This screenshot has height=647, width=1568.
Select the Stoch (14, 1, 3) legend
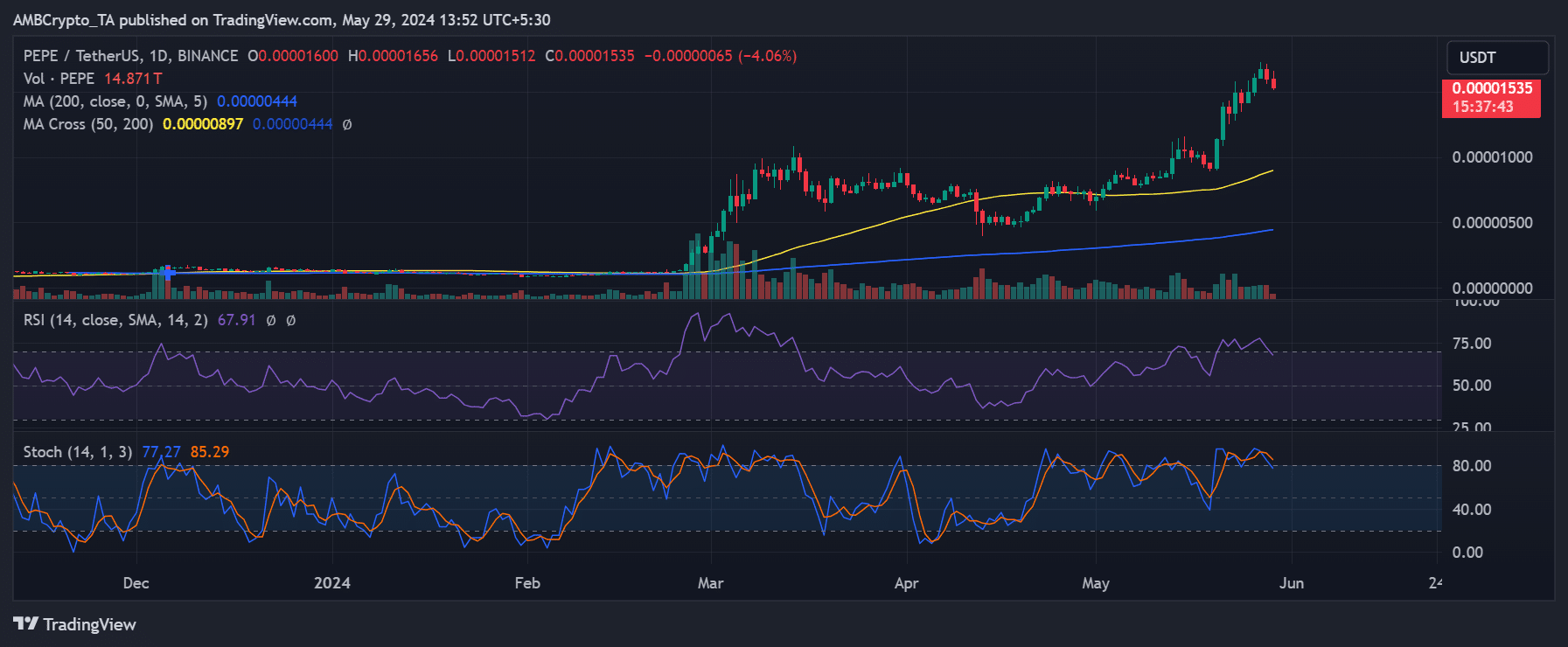pos(78,452)
